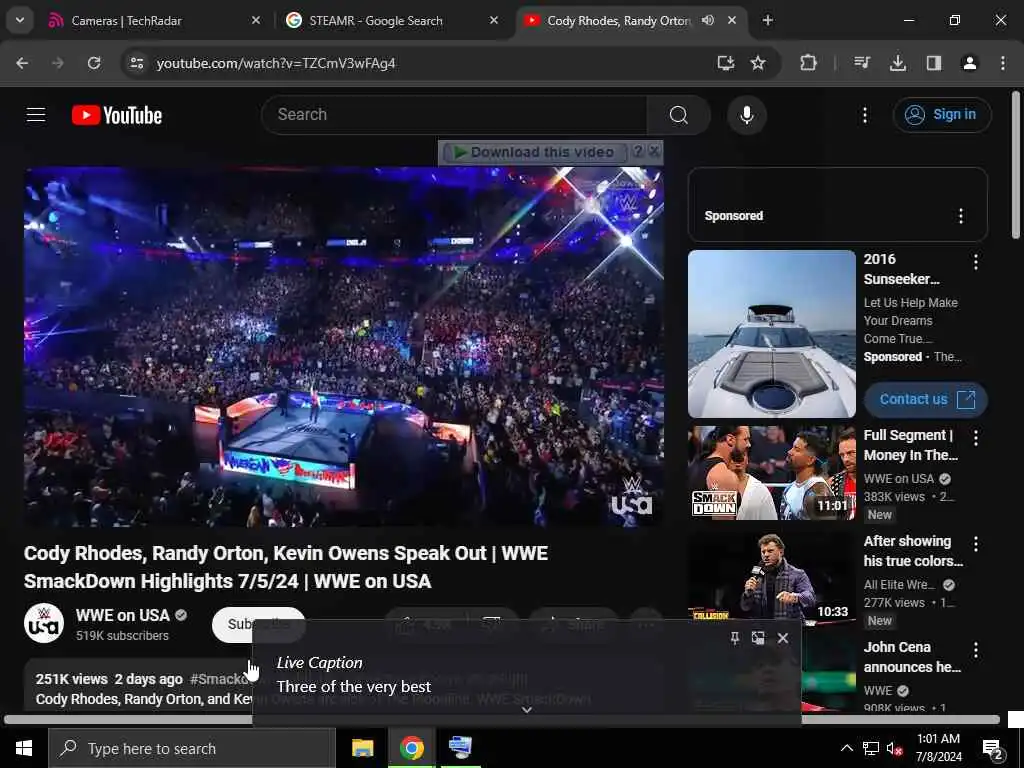Click the muted volume icon in tray

pyautogui.click(x=894, y=748)
